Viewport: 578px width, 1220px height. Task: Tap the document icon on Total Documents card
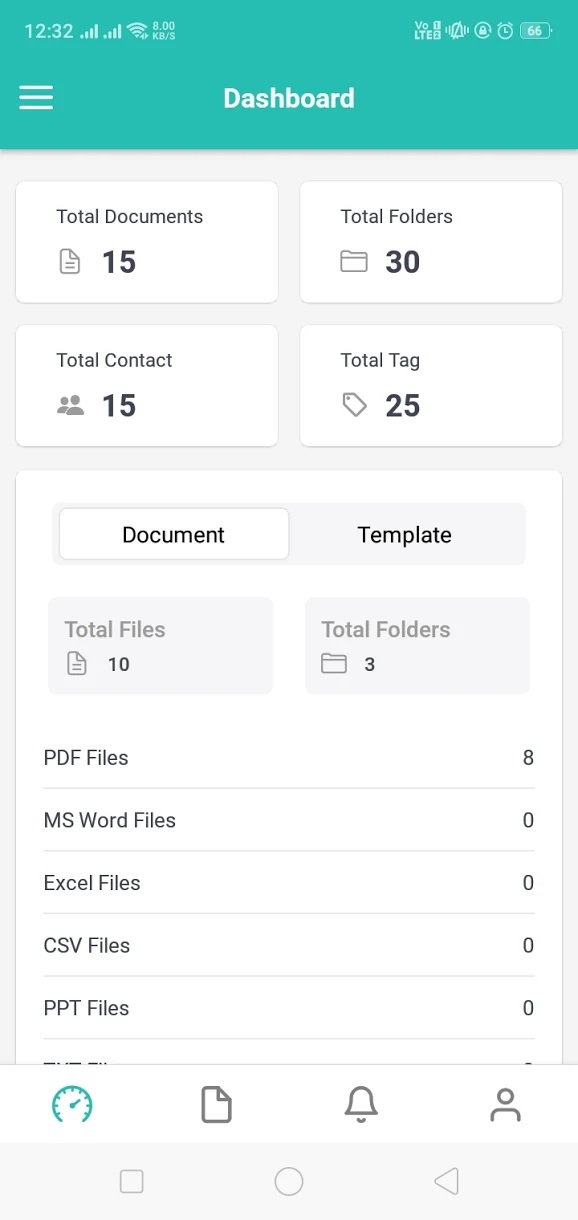pos(68,261)
